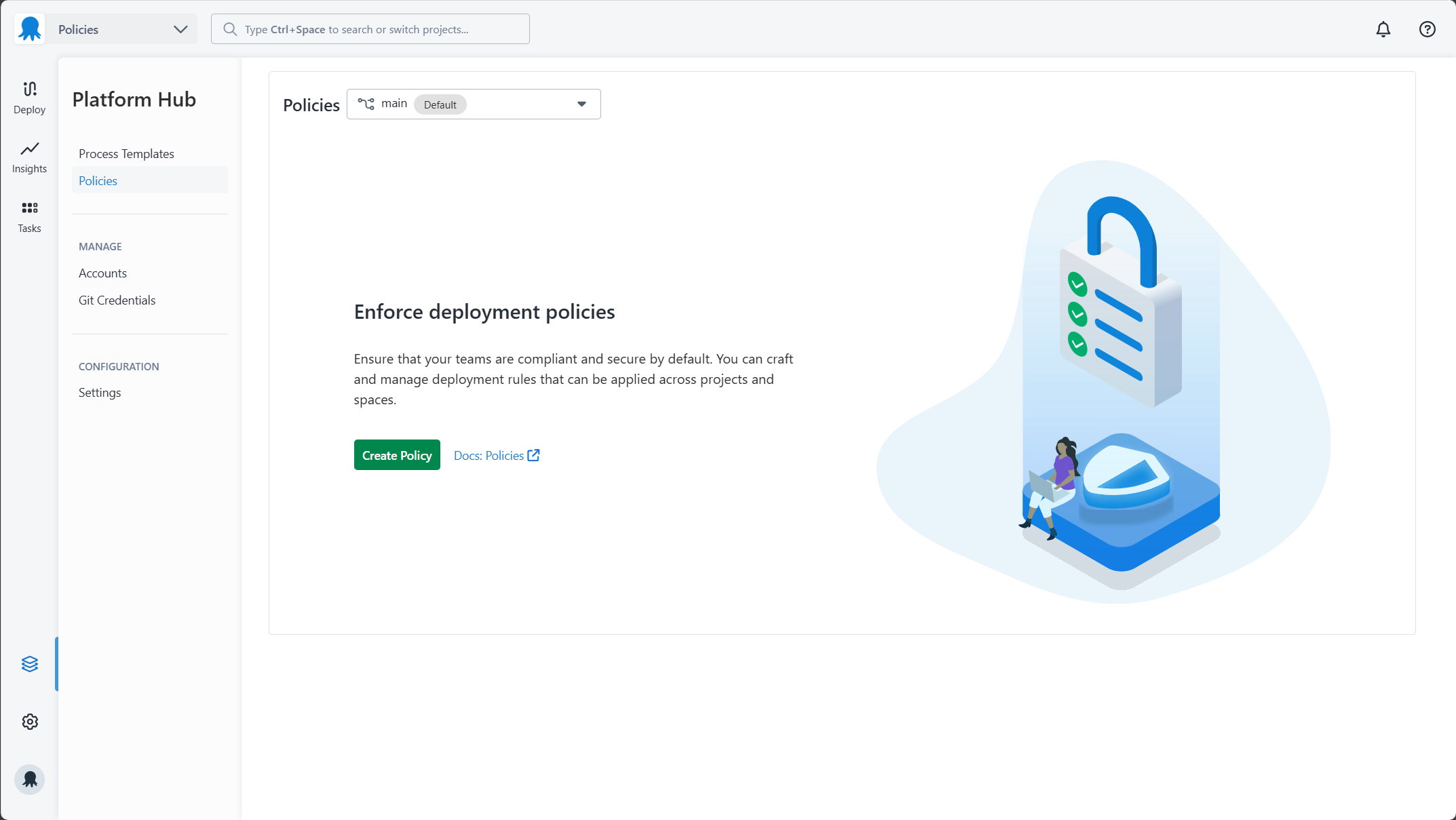
Task: Click the search bar to switch projects
Action: point(370,28)
